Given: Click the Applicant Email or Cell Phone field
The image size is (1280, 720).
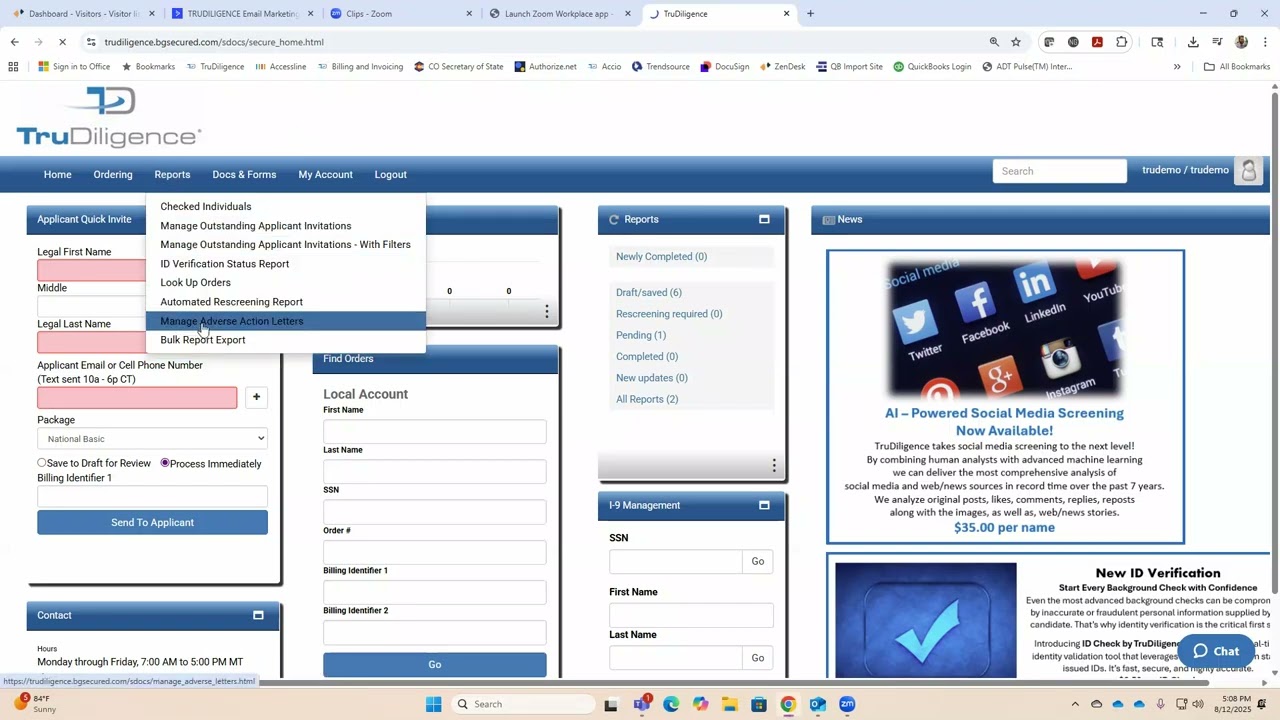Looking at the screenshot, I should click(137, 398).
